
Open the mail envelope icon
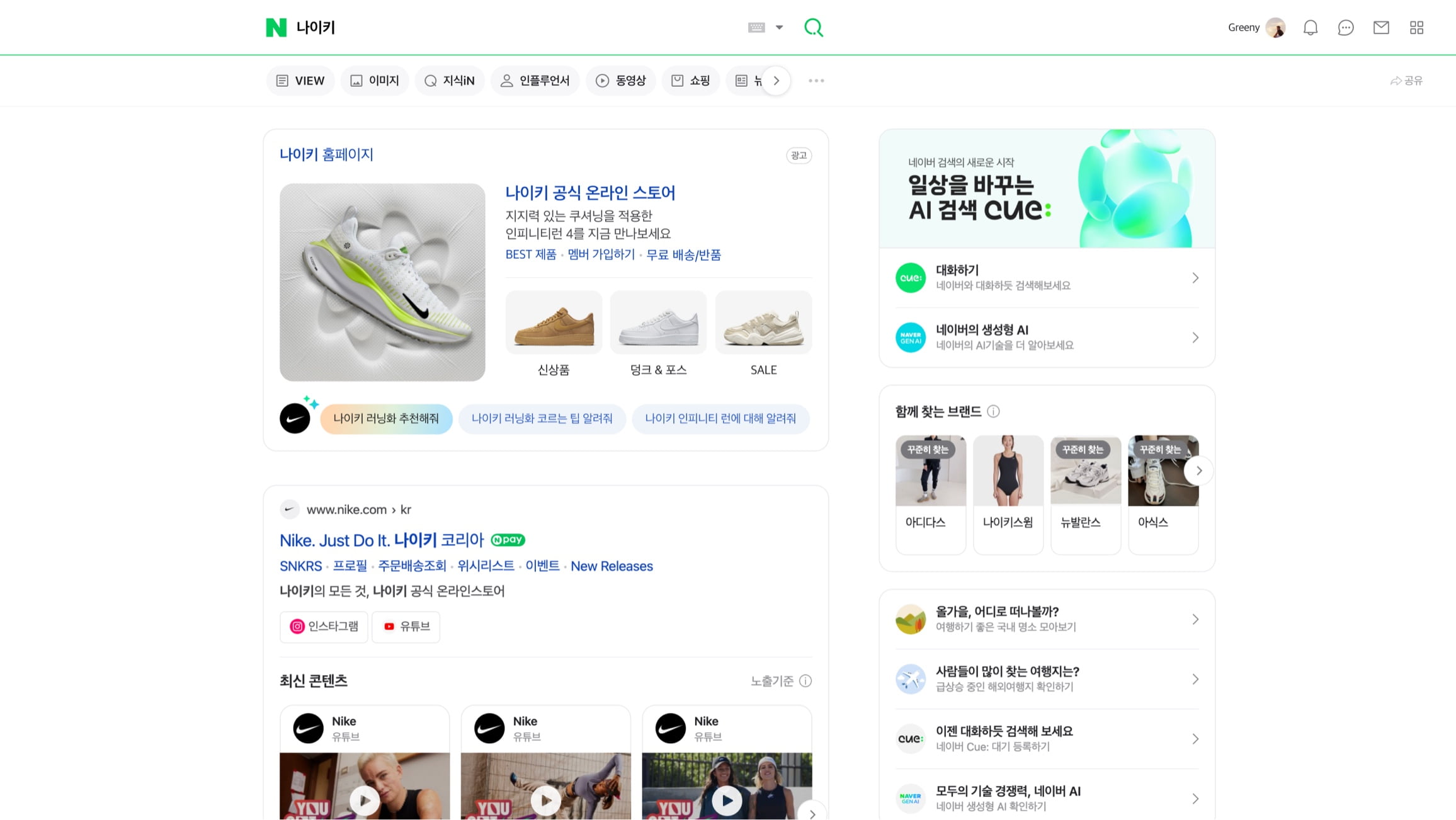1381,28
